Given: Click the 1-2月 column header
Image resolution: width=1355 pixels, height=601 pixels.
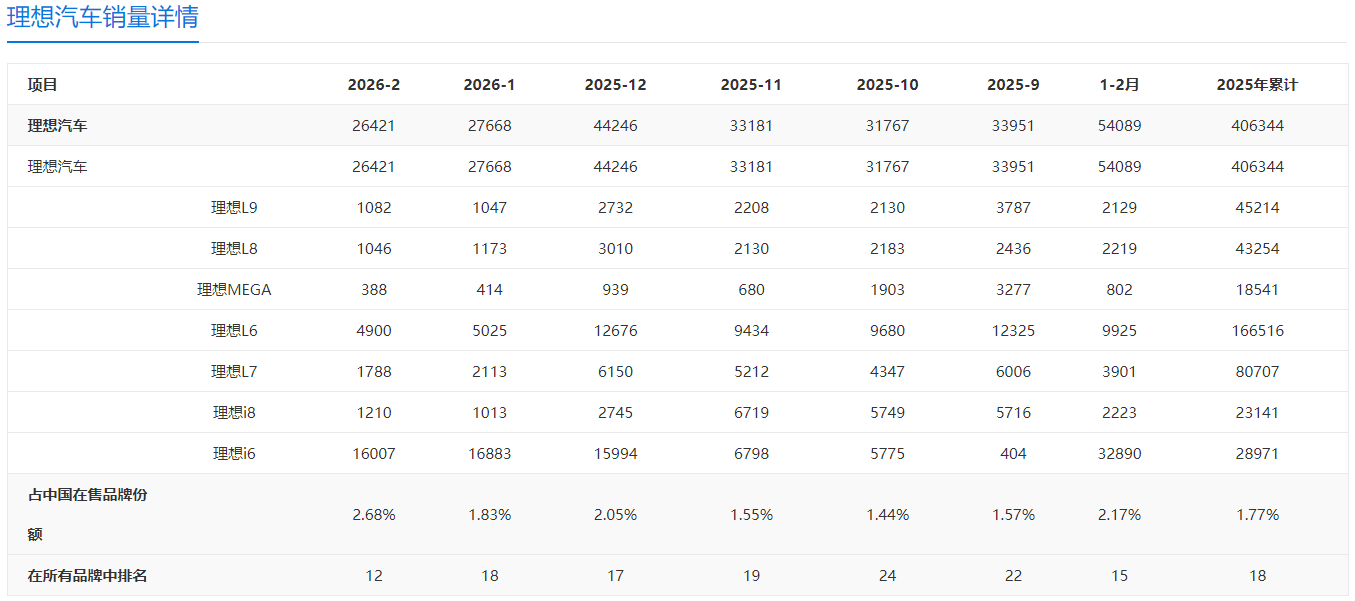Looking at the screenshot, I should 1119,85.
